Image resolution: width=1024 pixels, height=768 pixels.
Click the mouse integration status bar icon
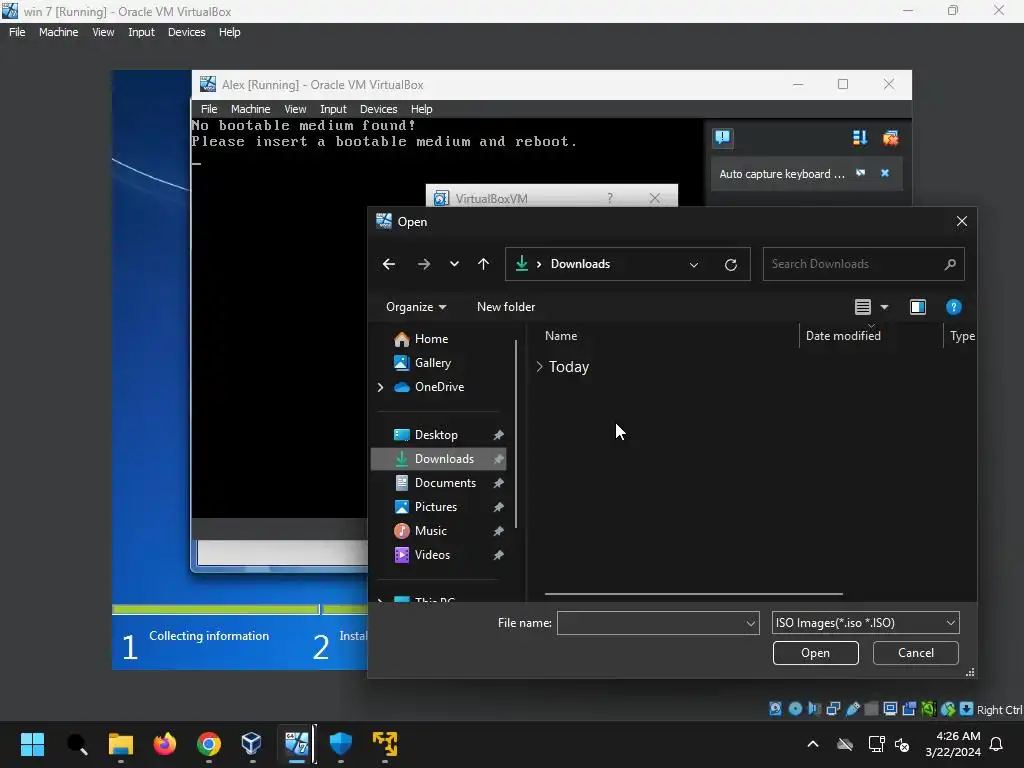click(x=948, y=709)
